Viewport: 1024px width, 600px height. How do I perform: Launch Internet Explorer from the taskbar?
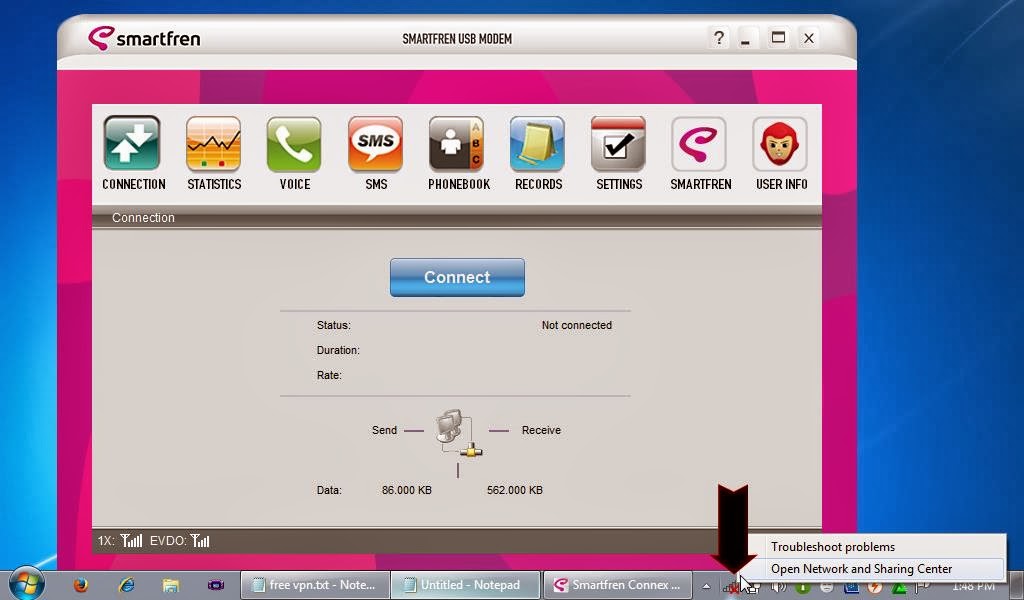point(126,585)
